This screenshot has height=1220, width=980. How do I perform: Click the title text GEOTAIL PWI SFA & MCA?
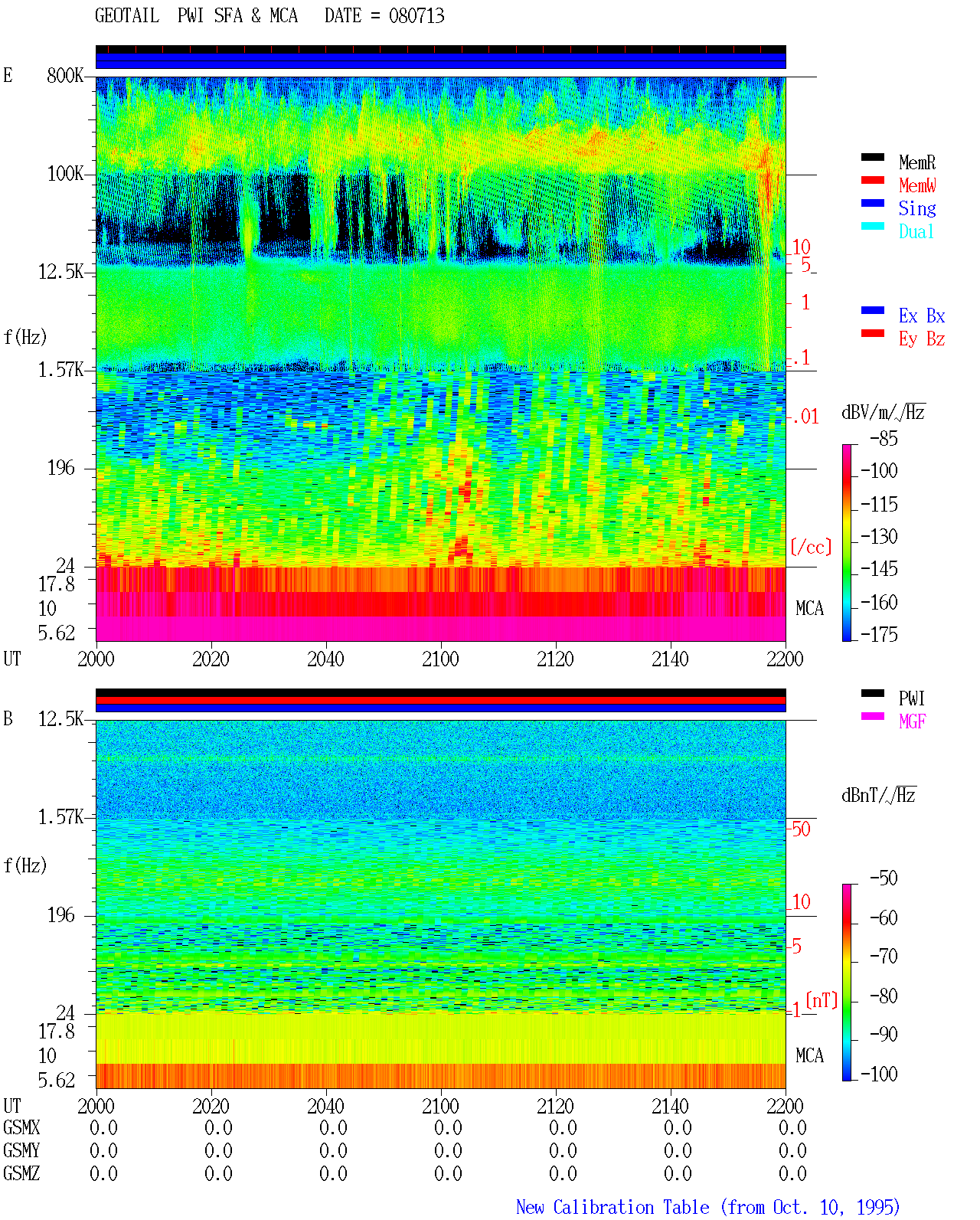(x=196, y=16)
